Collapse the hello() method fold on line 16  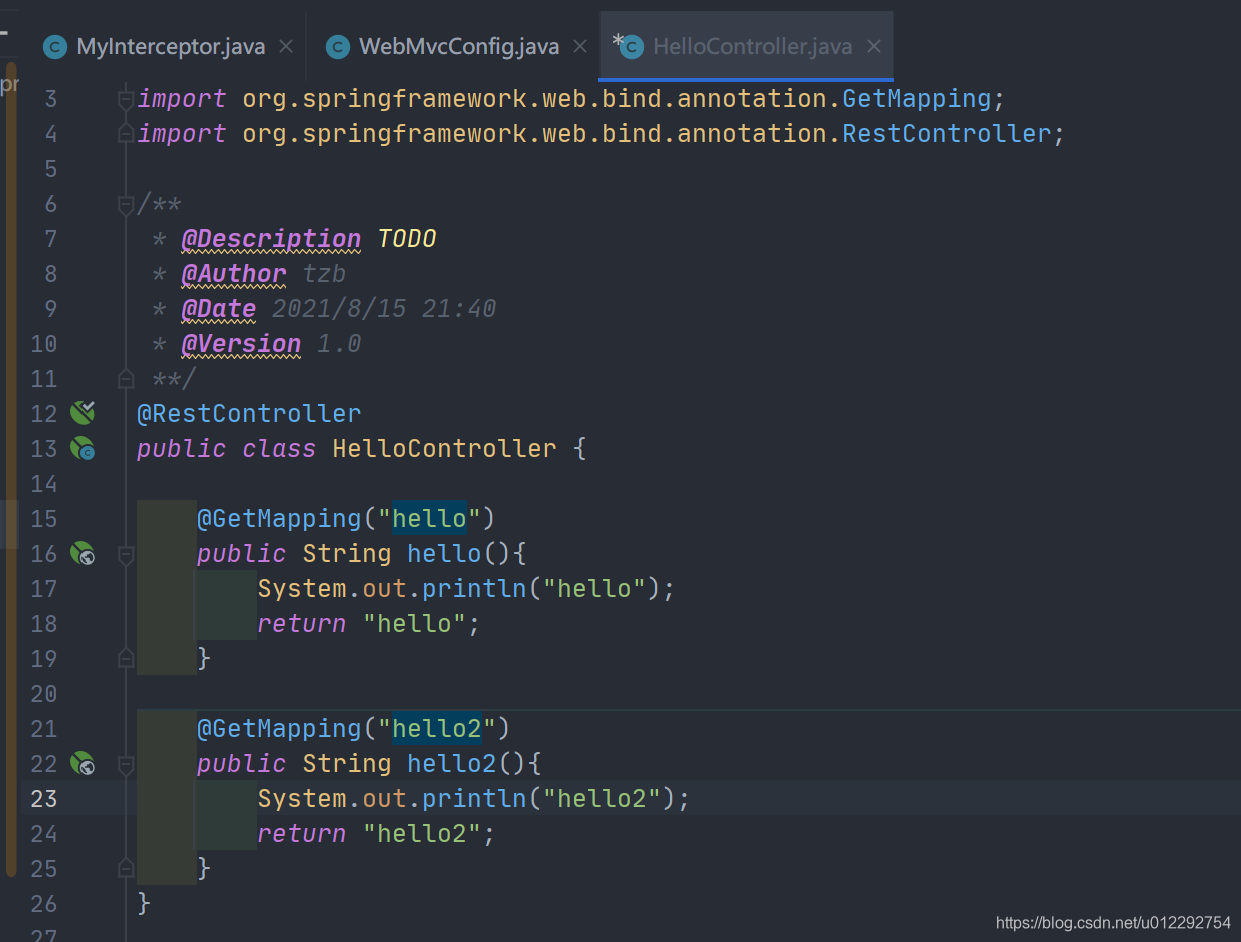(x=126, y=554)
